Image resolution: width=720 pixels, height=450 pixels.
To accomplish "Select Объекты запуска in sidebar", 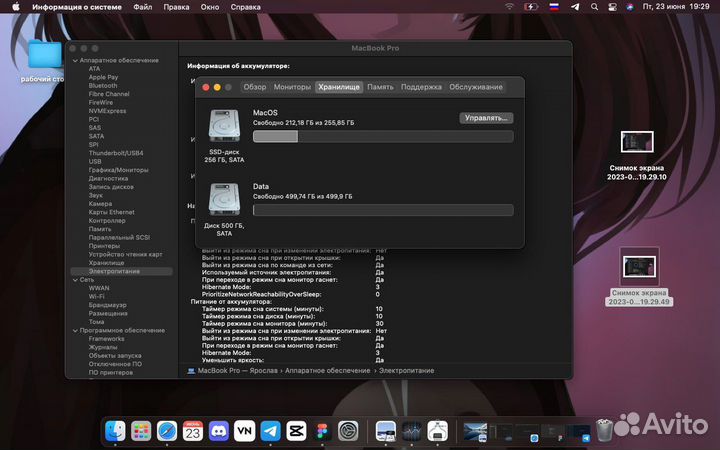I will click(x=115, y=356).
